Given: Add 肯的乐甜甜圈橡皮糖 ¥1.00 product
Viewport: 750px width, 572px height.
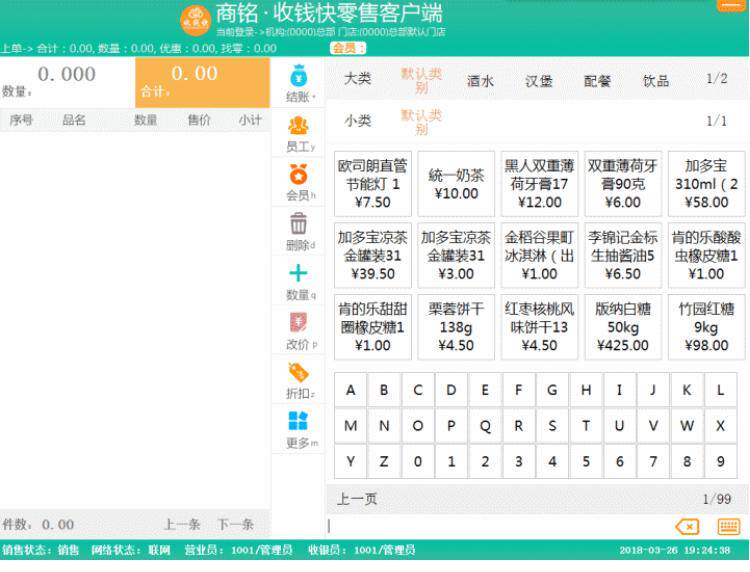Looking at the screenshot, I should [x=373, y=327].
